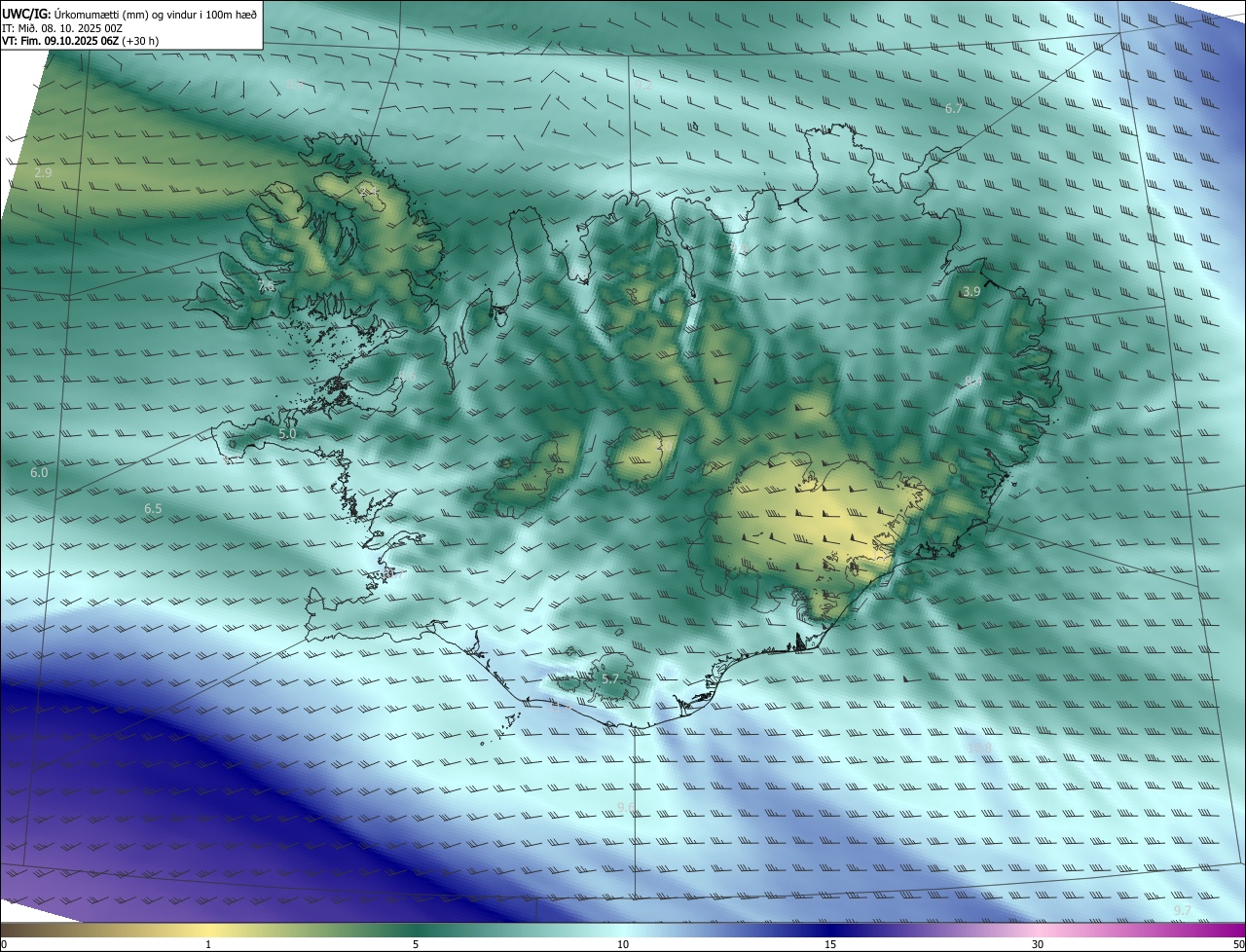
Task: Click the 6.5 value label on the map
Action: click(153, 508)
